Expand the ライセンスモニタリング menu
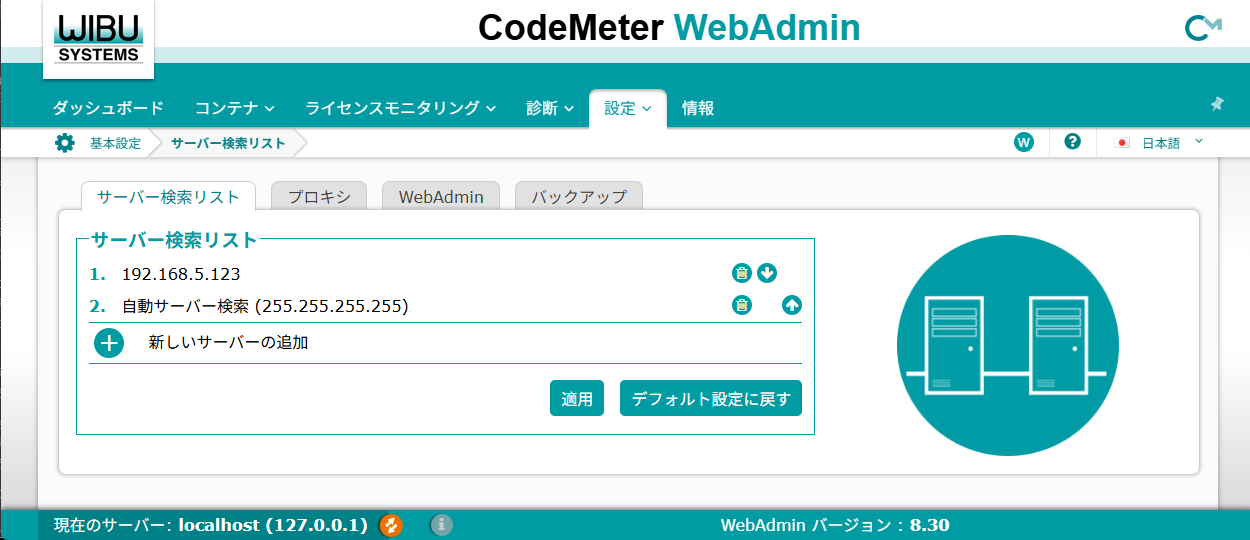Image resolution: width=1250 pixels, height=540 pixels. [401, 108]
